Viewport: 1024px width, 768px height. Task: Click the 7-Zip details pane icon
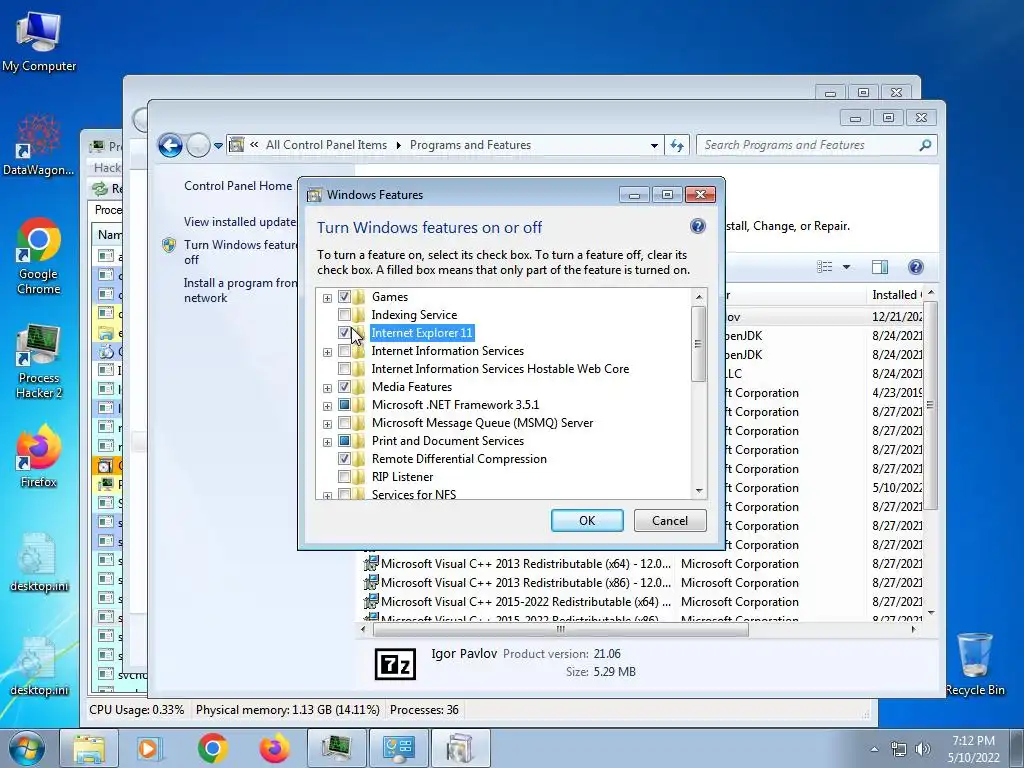pyautogui.click(x=395, y=664)
